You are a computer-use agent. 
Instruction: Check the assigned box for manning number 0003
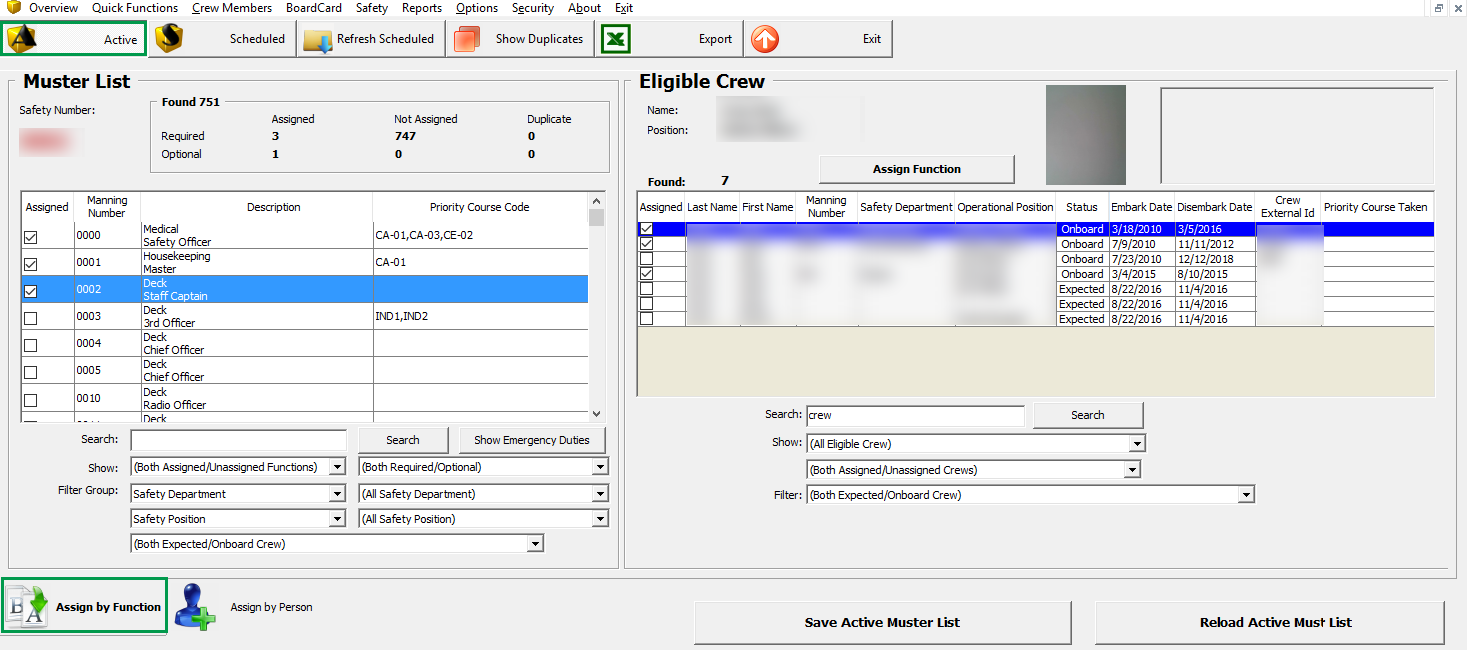click(31, 317)
